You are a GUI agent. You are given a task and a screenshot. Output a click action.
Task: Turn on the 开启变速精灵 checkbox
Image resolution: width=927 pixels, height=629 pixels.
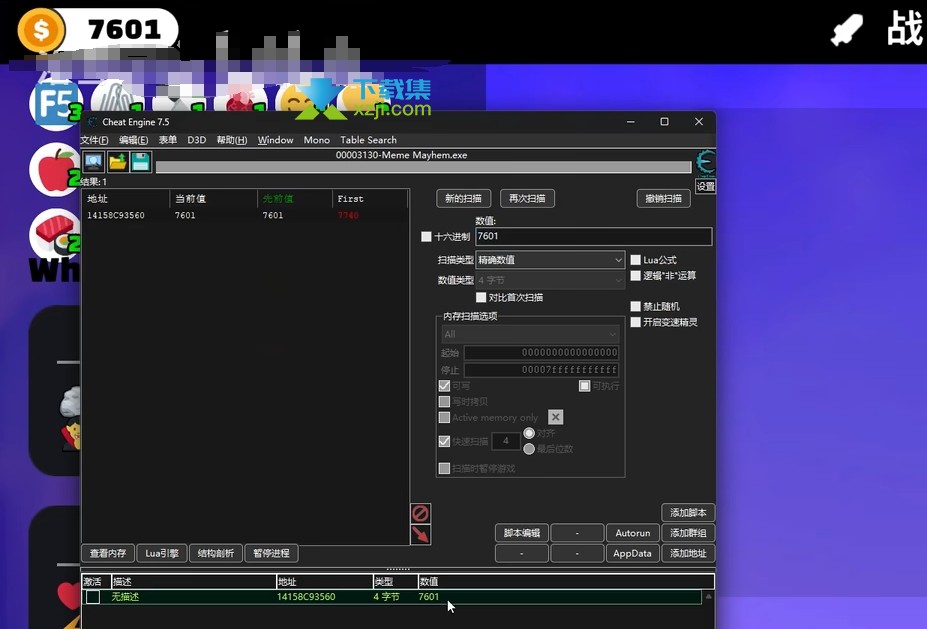click(x=636, y=322)
